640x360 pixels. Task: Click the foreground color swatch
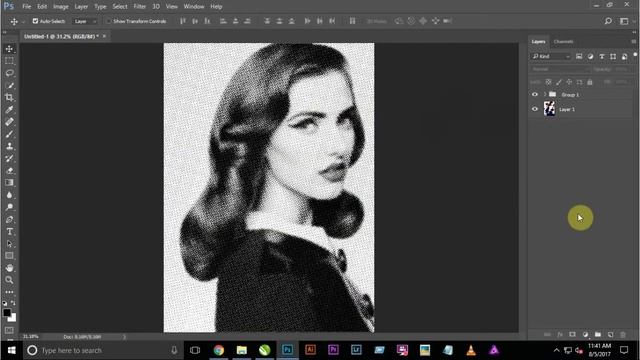point(7,313)
